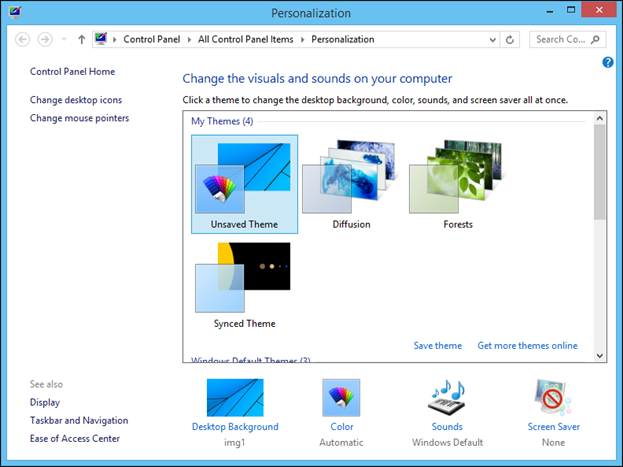Screen dimensions: 623x467
Task: Open Desktop Background image icon
Action: 235,397
